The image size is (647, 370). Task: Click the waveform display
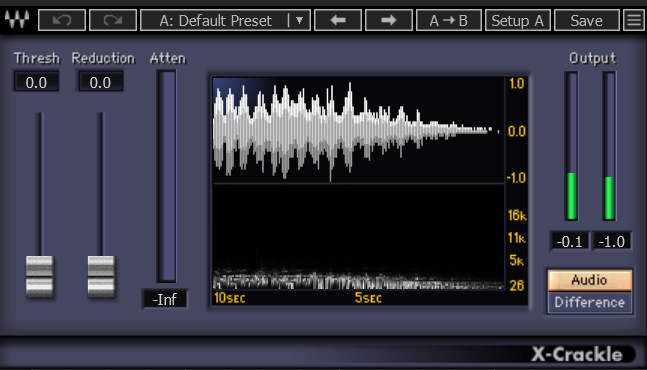[x=358, y=130]
